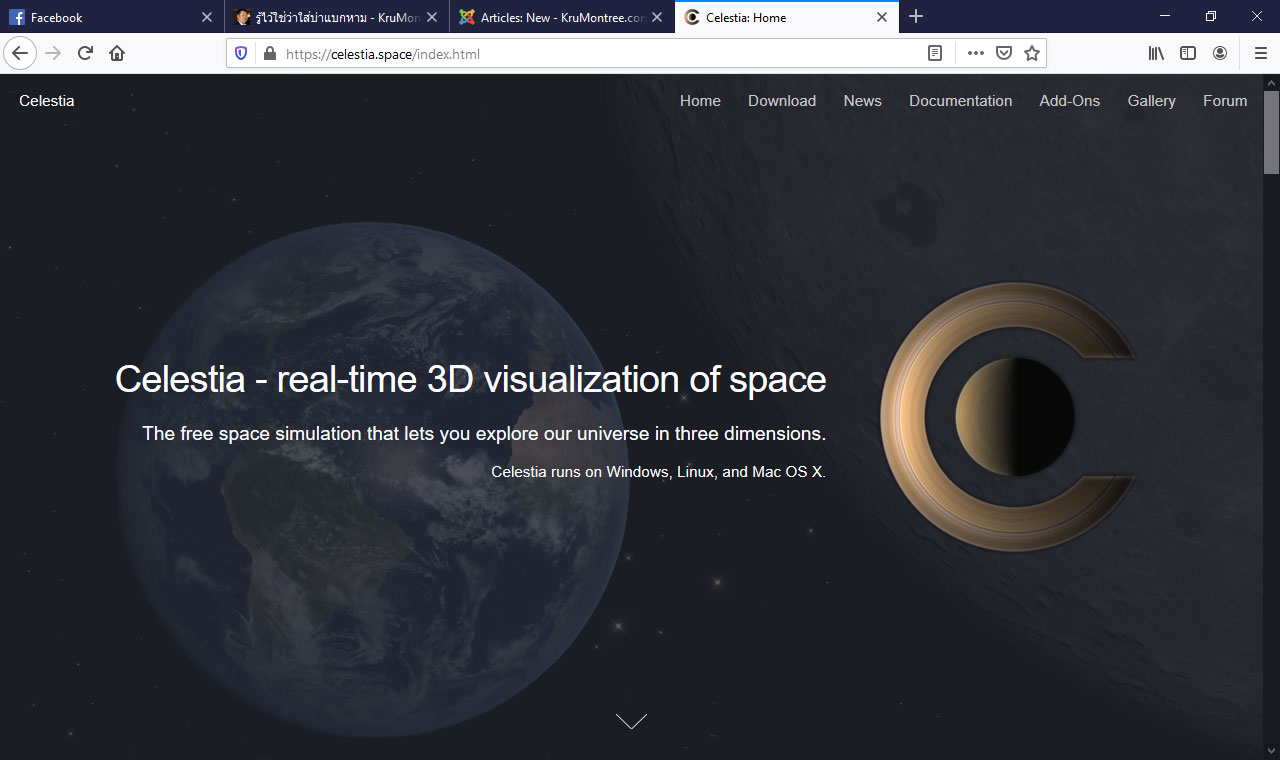The height and width of the screenshot is (760, 1280).
Task: Open the Add-Ons nav link
Action: click(1069, 101)
